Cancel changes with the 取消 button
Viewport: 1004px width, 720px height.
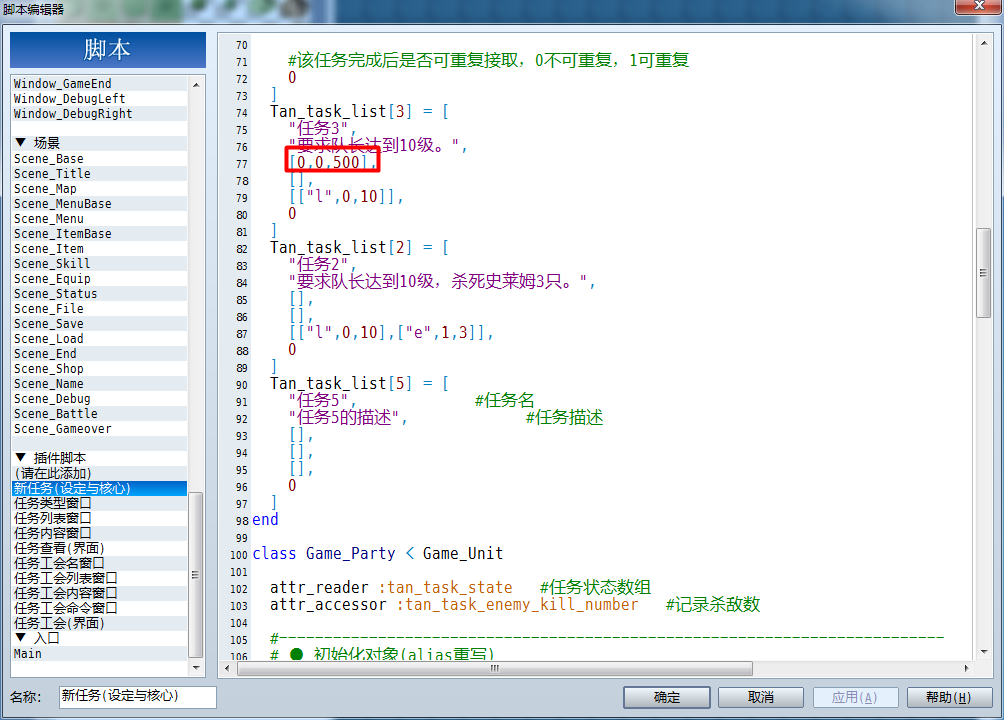click(761, 697)
